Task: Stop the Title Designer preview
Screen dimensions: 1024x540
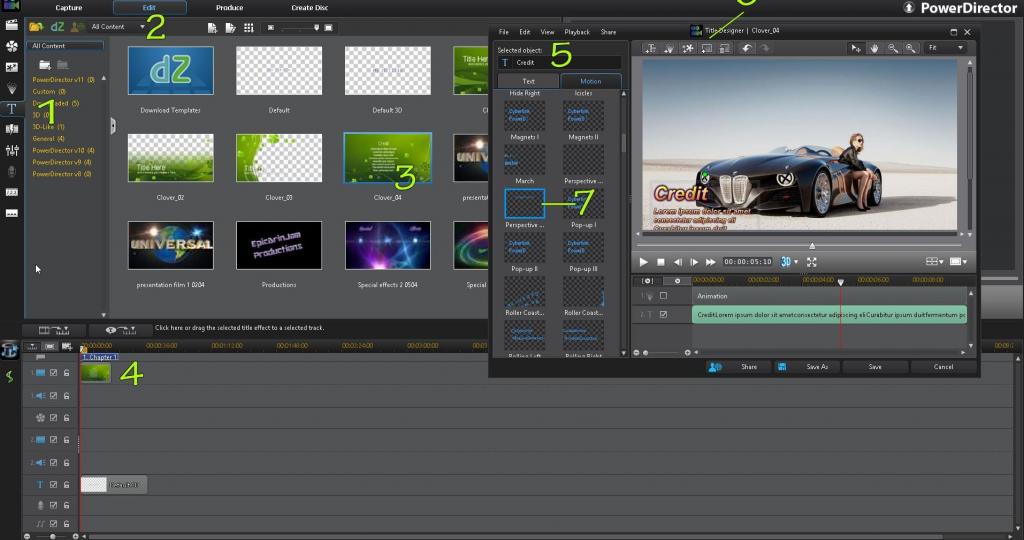Action: tap(661, 262)
